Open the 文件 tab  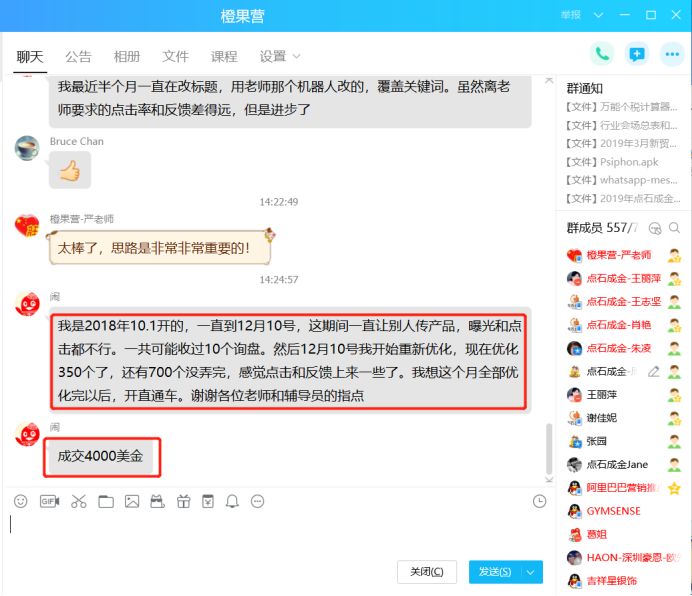pos(175,57)
